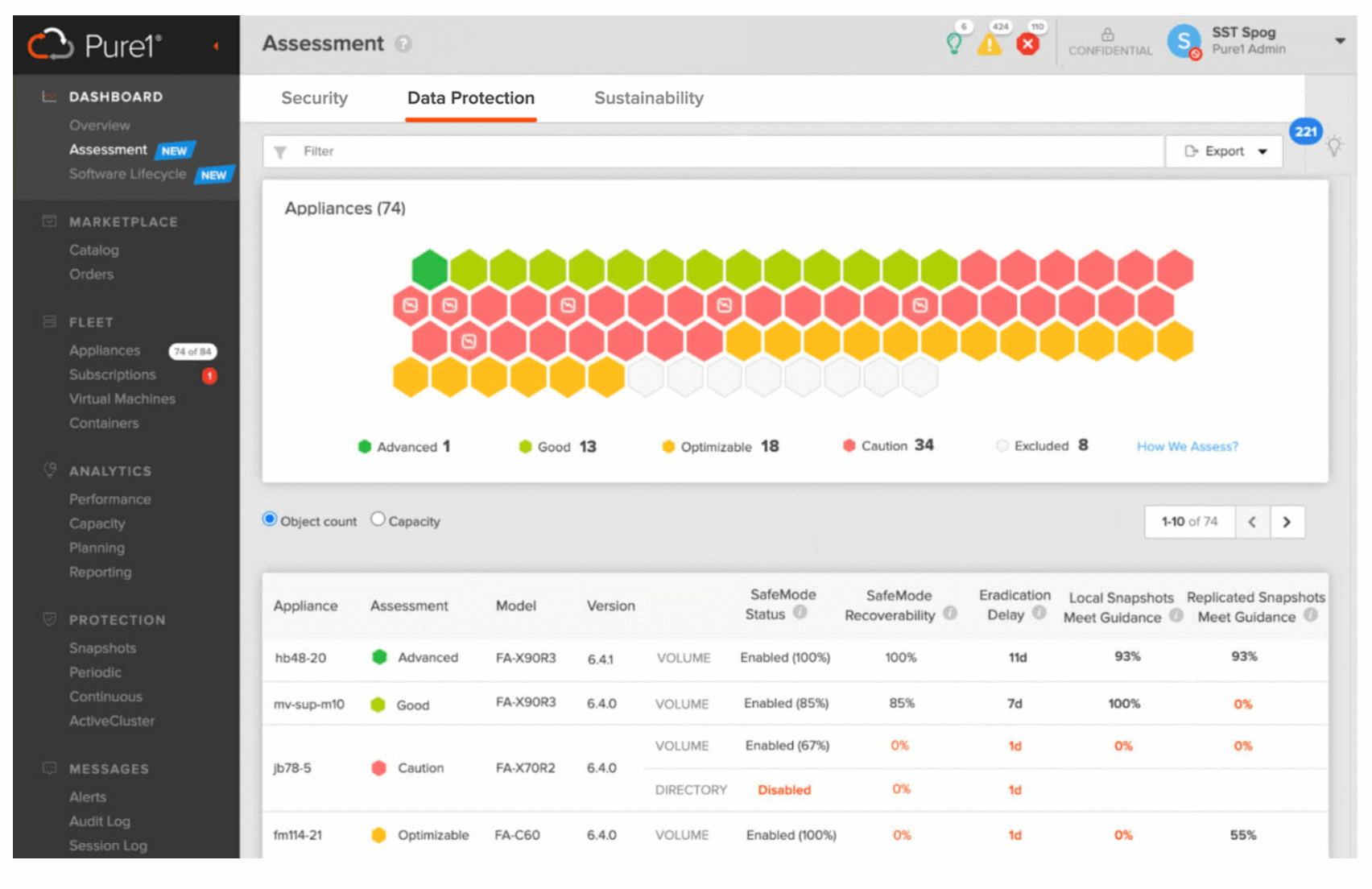Sort by the Appliance column header

[305, 606]
